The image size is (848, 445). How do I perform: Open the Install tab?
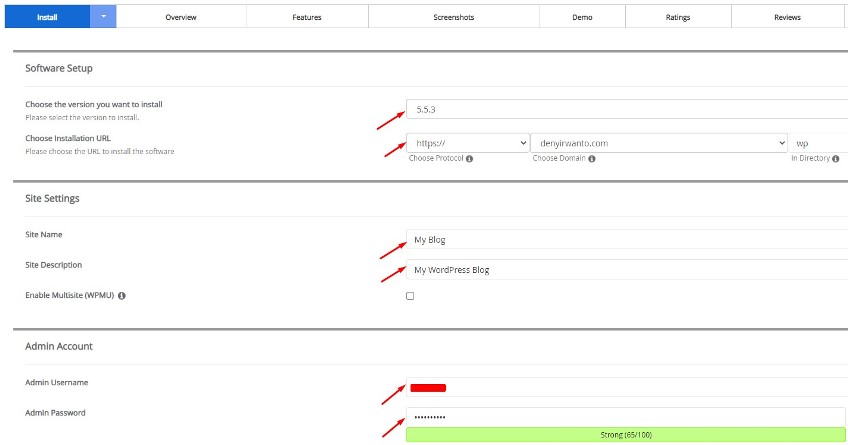[x=47, y=17]
